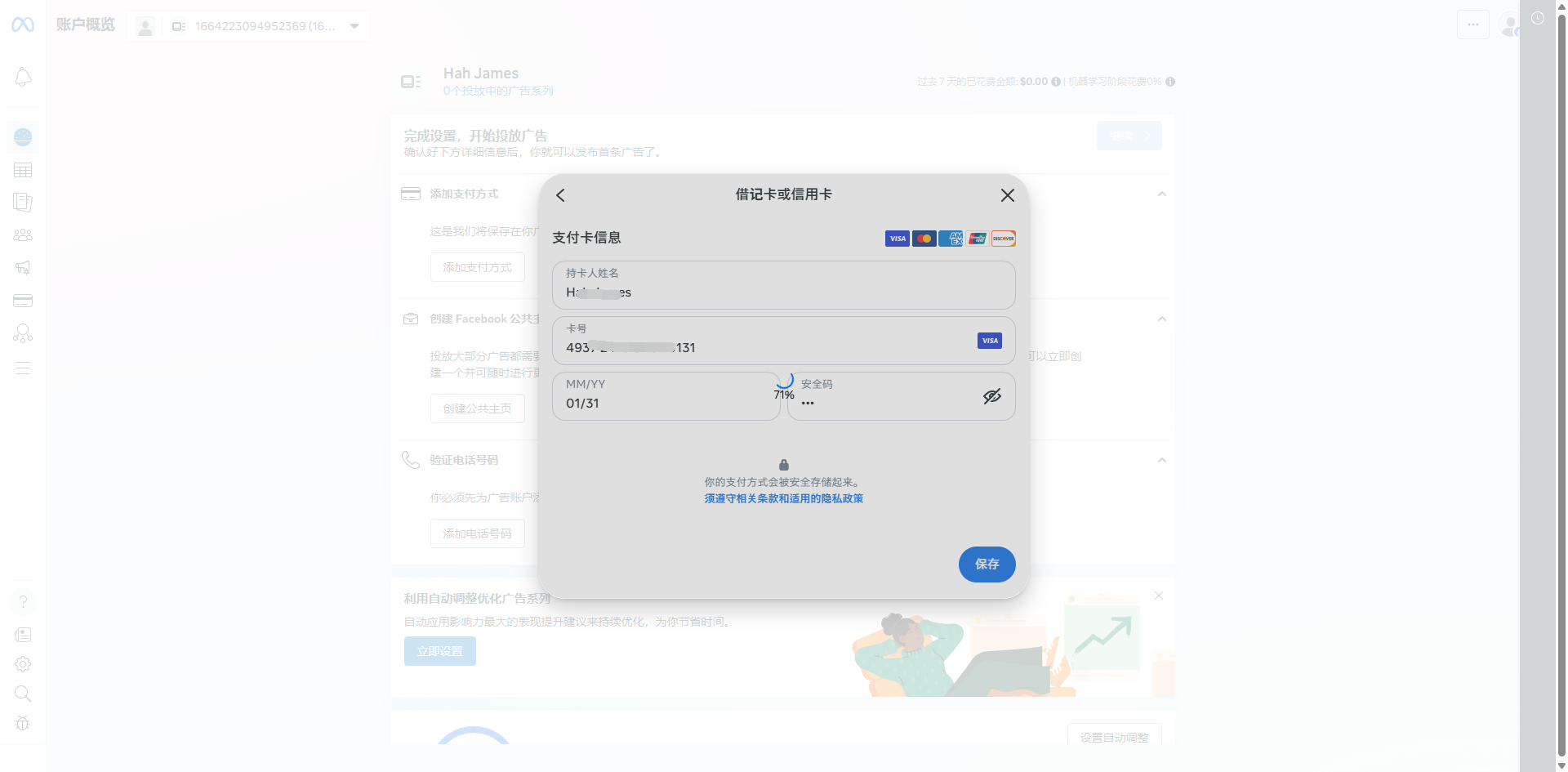The width and height of the screenshot is (1568, 772).
Task: Report a problem using the bug icon
Action: tap(23, 724)
